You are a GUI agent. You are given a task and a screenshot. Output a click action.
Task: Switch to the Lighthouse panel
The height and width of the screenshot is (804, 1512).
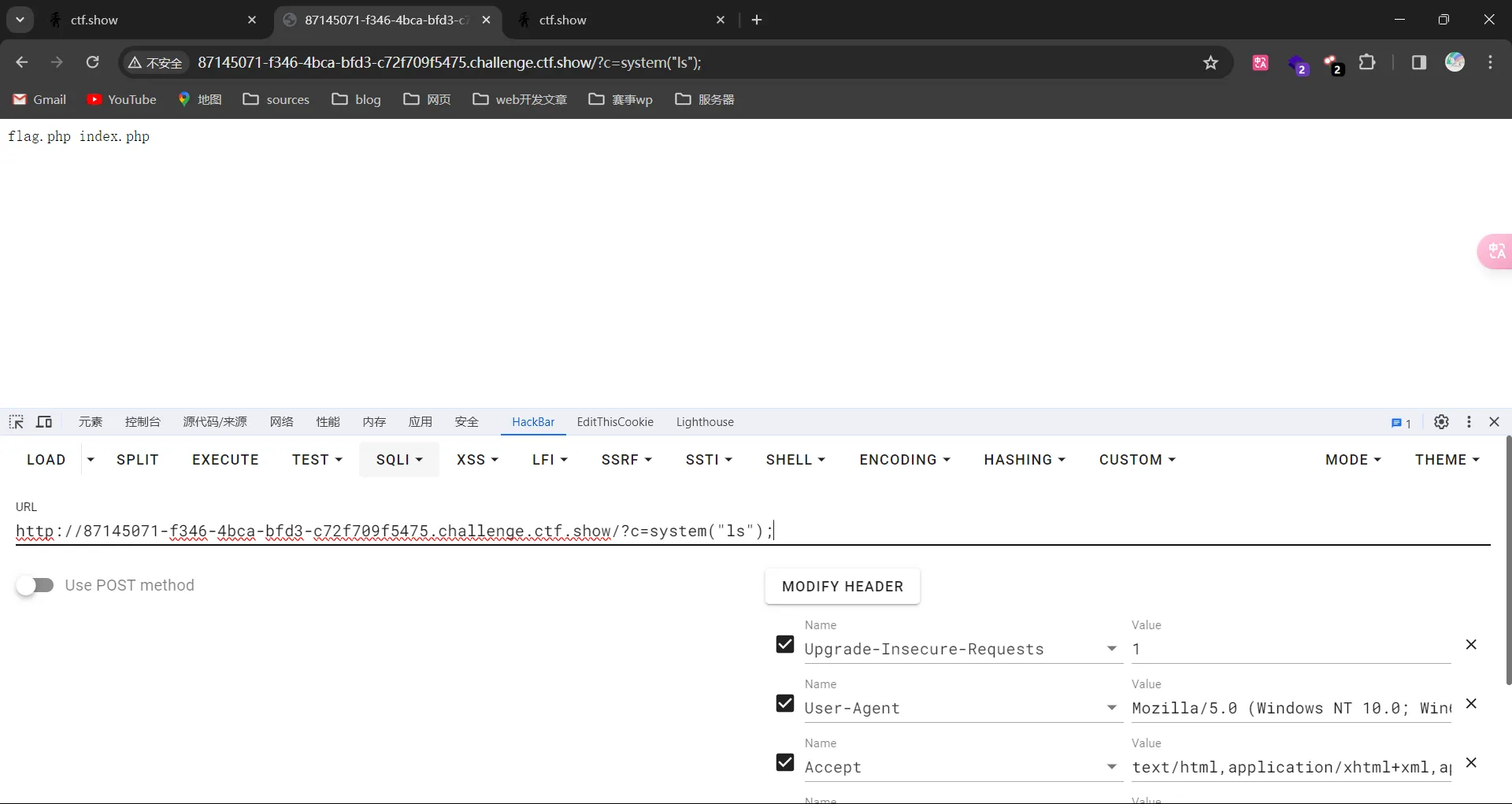[x=705, y=422]
